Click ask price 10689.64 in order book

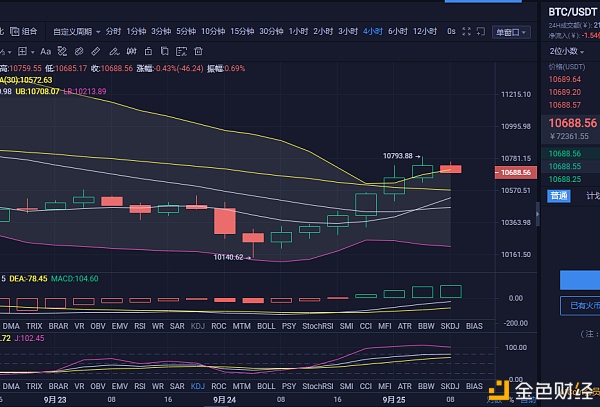point(564,79)
